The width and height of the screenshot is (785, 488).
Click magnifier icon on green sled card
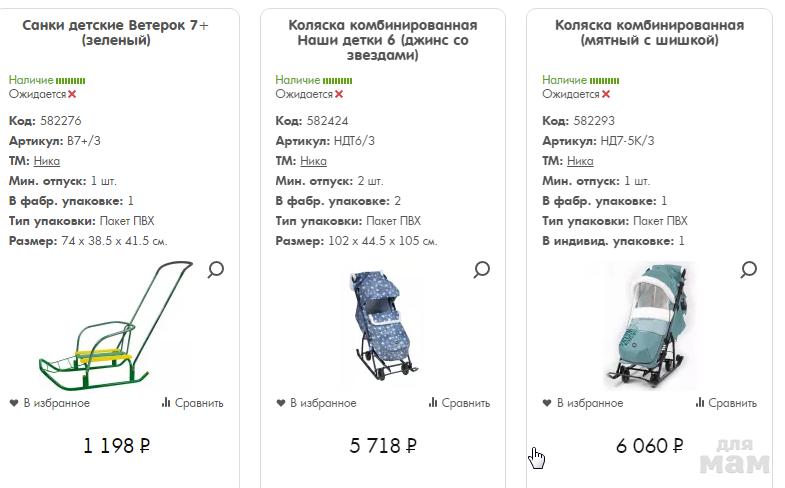[x=216, y=270]
